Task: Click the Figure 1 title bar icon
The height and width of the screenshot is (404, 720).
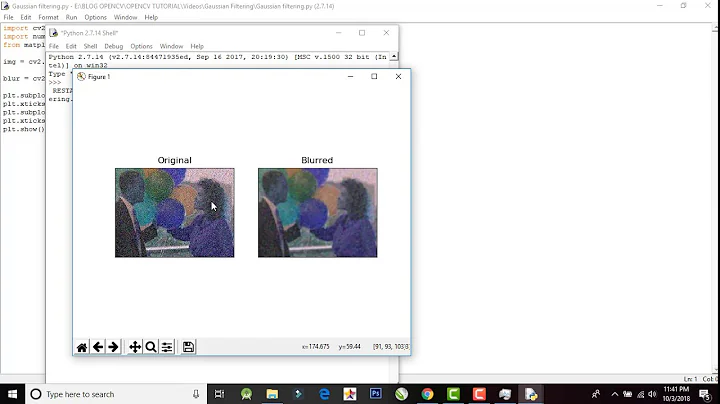Action: (x=81, y=77)
